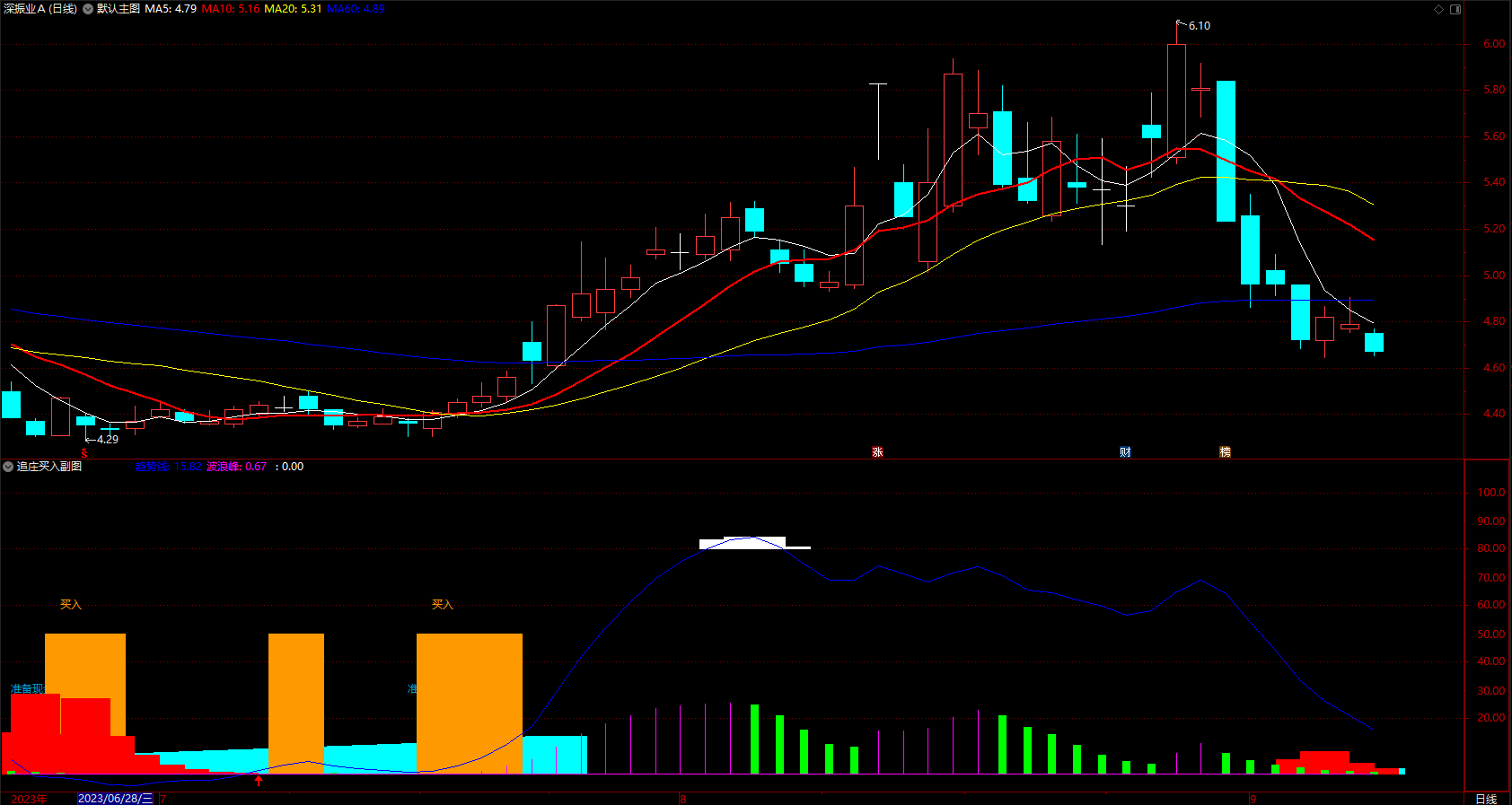Click the 追庄买入副图 sub-chart title
1512x805 pixels.
tap(49, 467)
